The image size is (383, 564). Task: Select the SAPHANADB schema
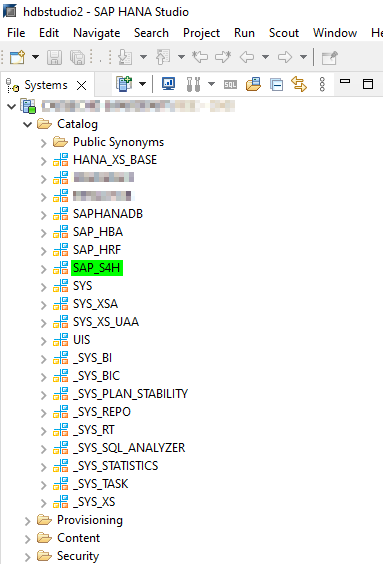[108, 214]
